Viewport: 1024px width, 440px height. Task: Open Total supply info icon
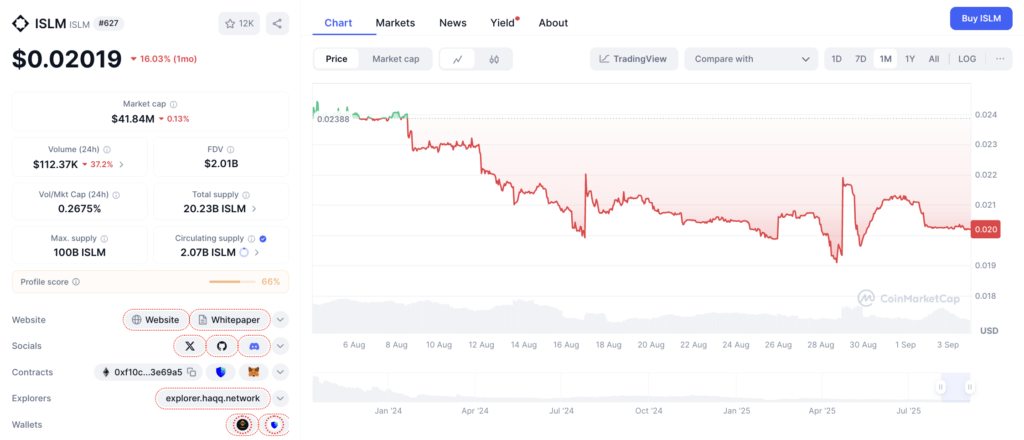pos(245,195)
